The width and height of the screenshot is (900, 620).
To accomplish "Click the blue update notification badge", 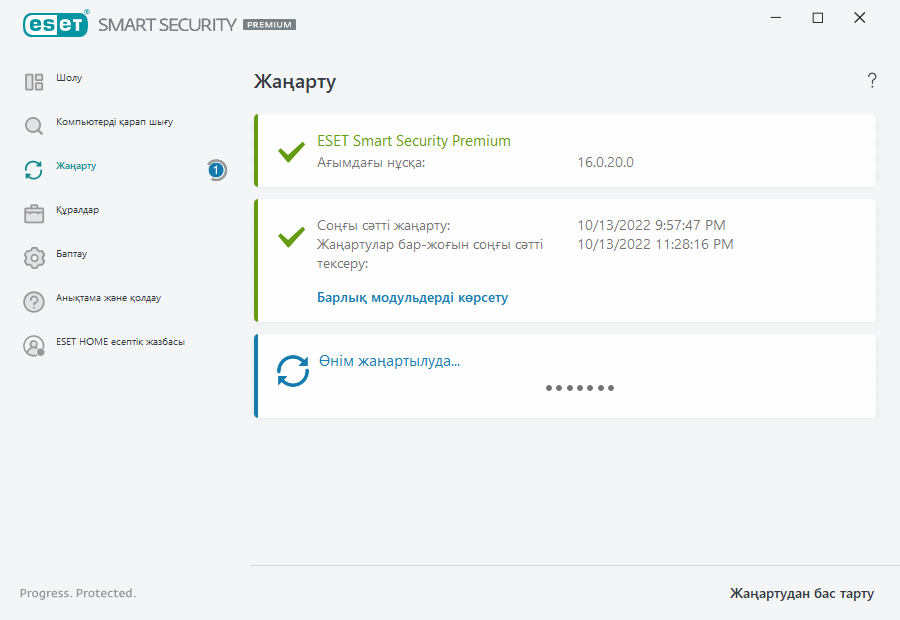I will point(216,170).
